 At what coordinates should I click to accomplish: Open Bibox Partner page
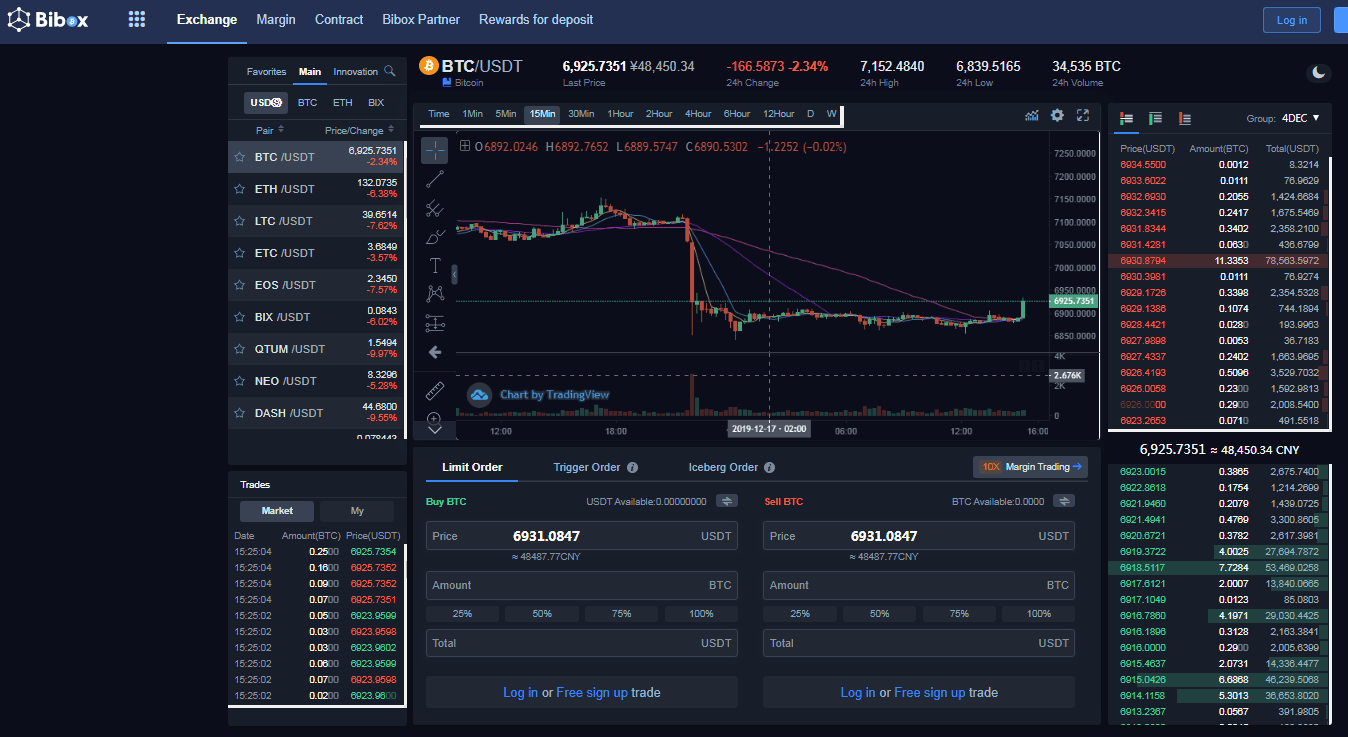point(421,19)
